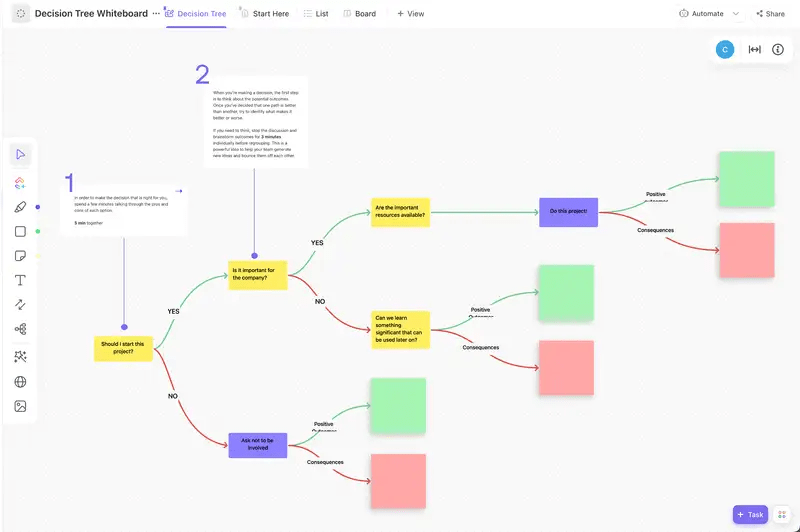Open the ellipsis menu beside whiteboard title

coord(156,14)
